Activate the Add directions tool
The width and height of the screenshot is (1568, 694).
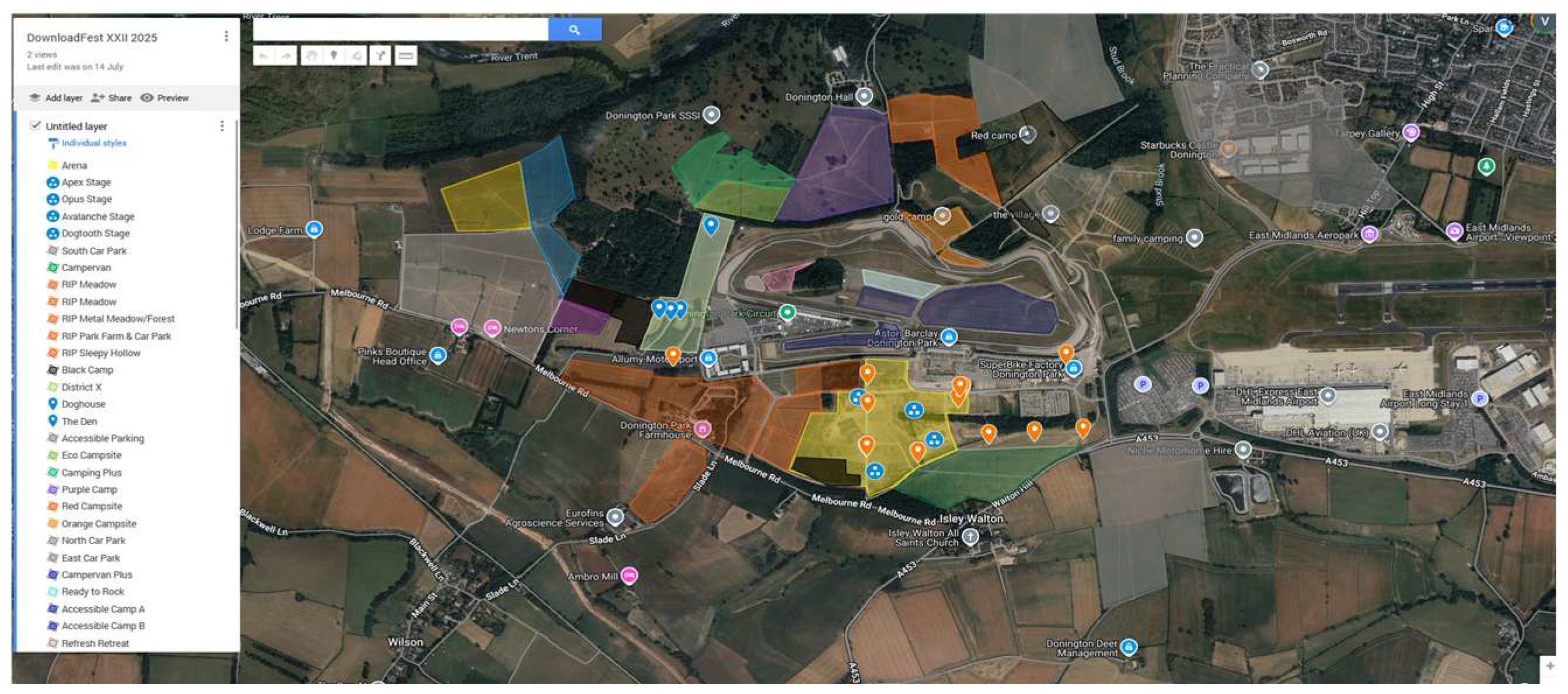(380, 56)
